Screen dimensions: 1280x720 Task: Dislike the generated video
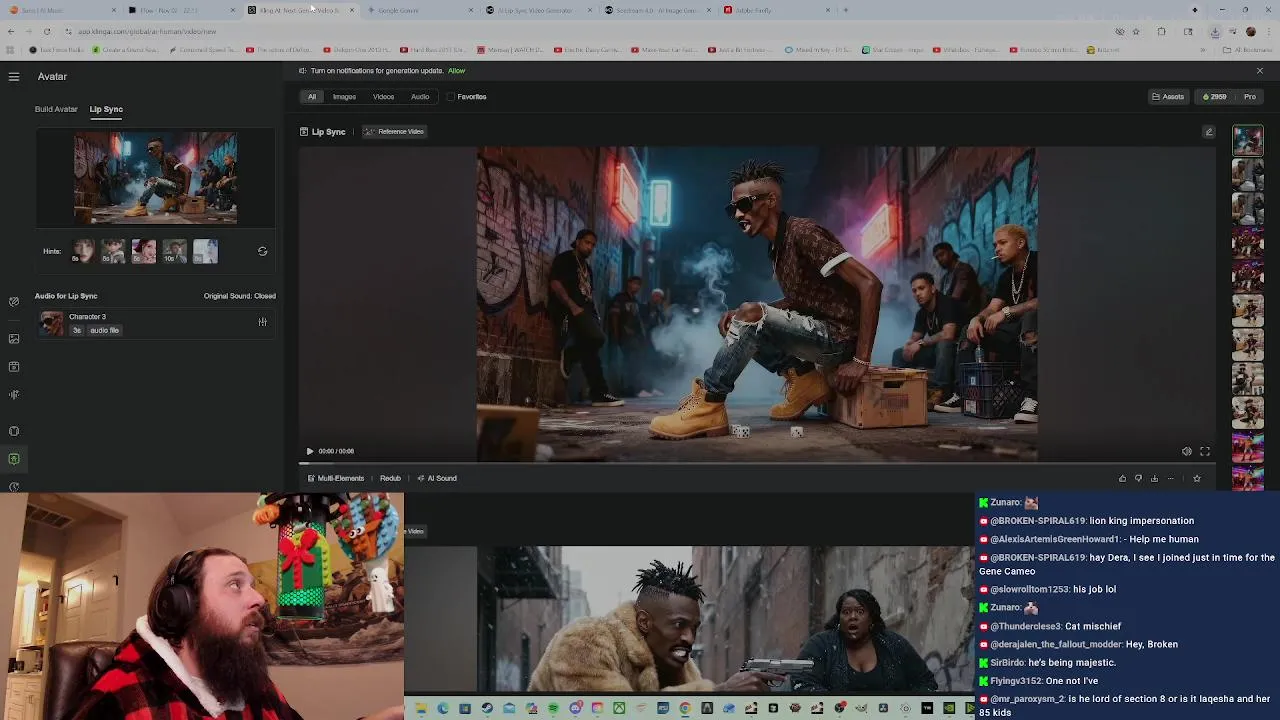click(x=1138, y=479)
